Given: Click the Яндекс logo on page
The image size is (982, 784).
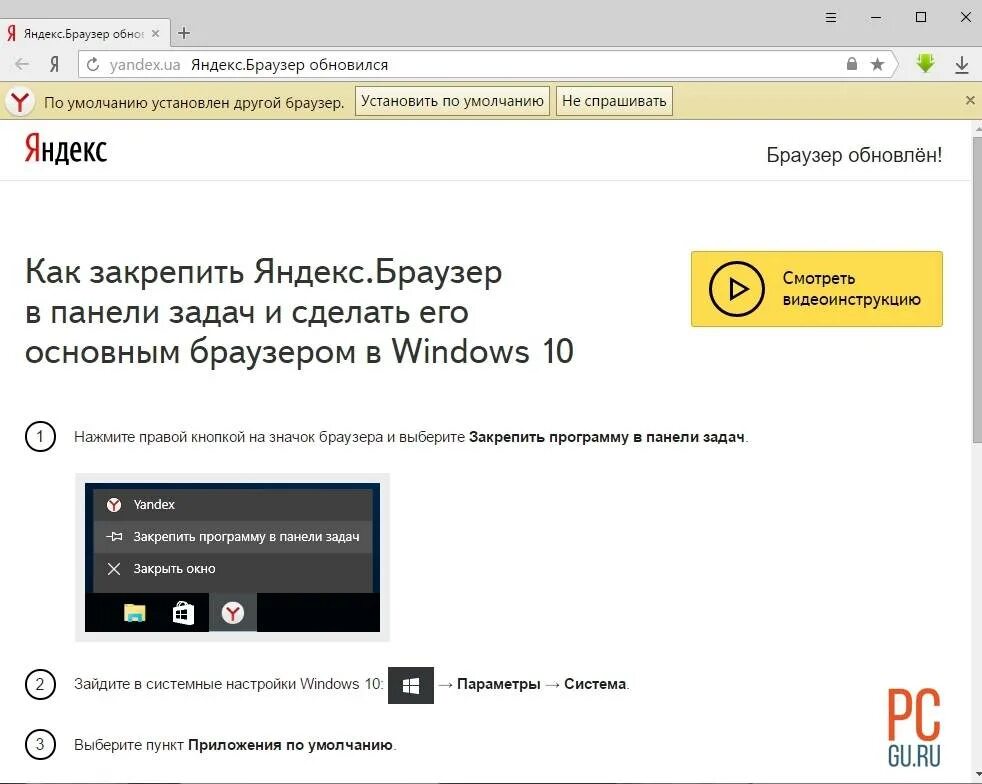Looking at the screenshot, I should coord(66,149).
